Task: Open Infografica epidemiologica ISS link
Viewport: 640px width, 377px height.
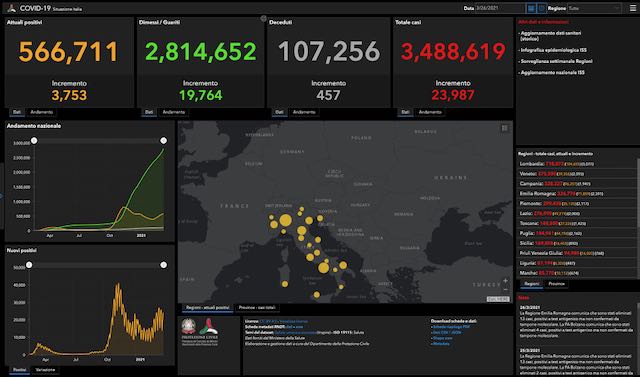Action: click(x=553, y=50)
